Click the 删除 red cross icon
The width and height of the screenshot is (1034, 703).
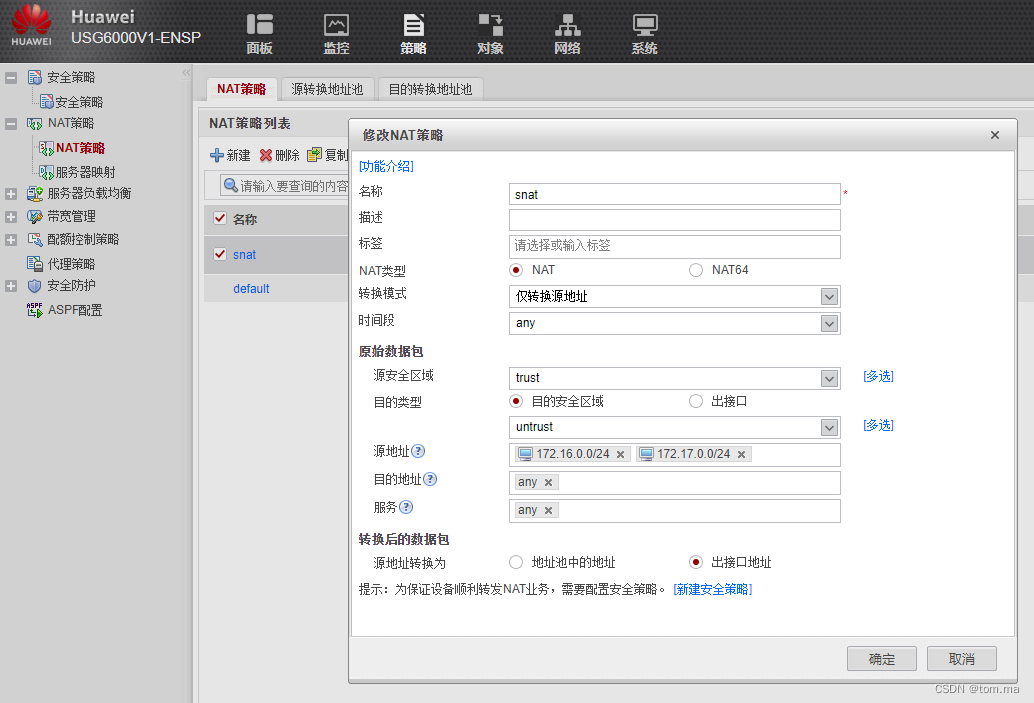click(266, 155)
